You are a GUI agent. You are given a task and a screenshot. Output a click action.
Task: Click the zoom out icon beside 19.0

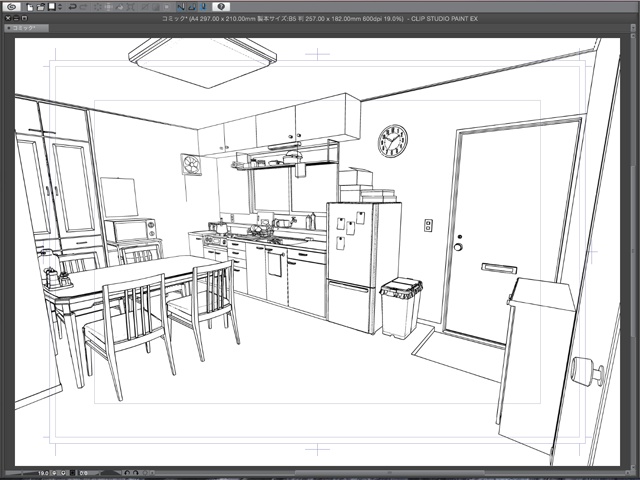(54, 473)
